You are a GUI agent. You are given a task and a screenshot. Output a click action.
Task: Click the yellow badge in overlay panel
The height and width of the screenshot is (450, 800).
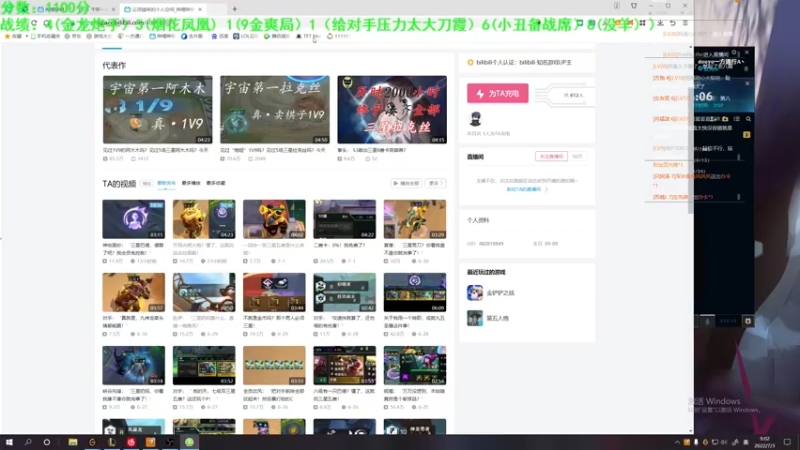746,135
